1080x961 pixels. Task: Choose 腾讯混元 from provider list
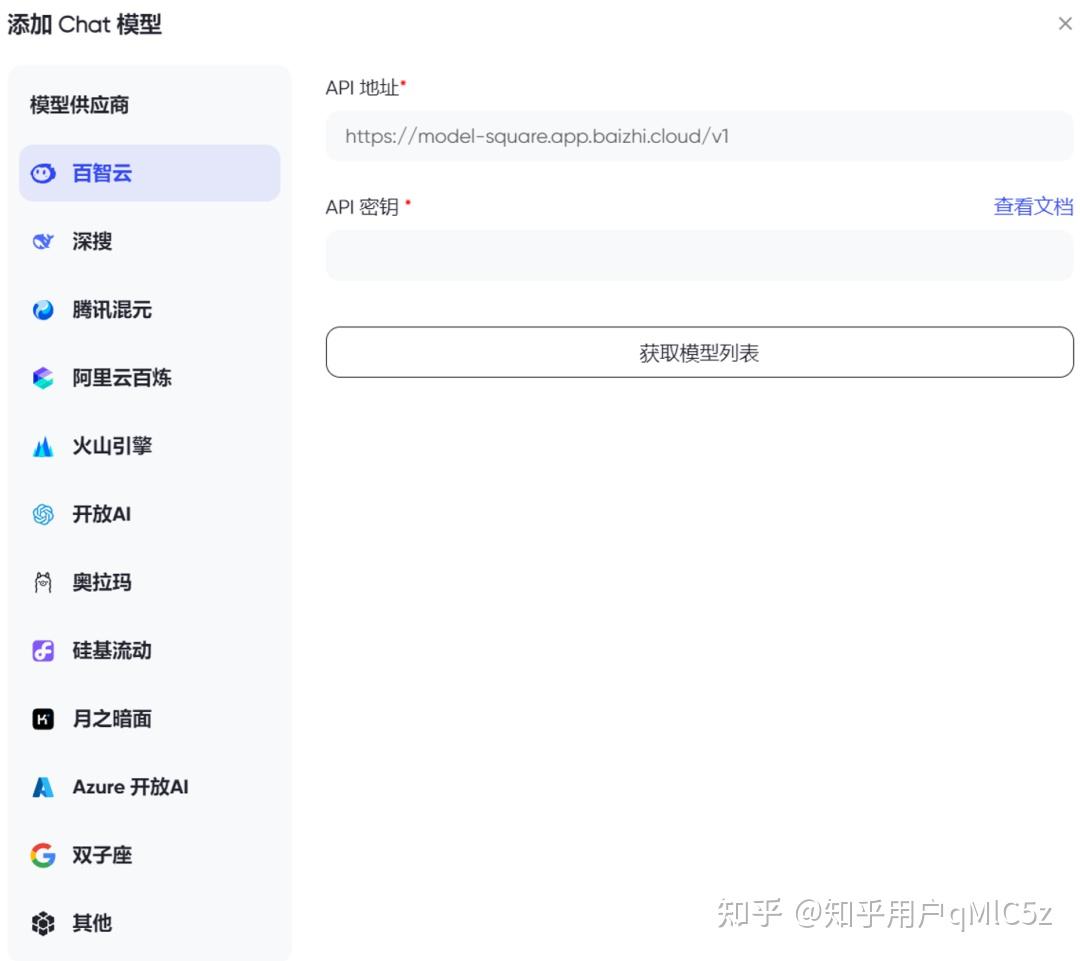[112, 310]
